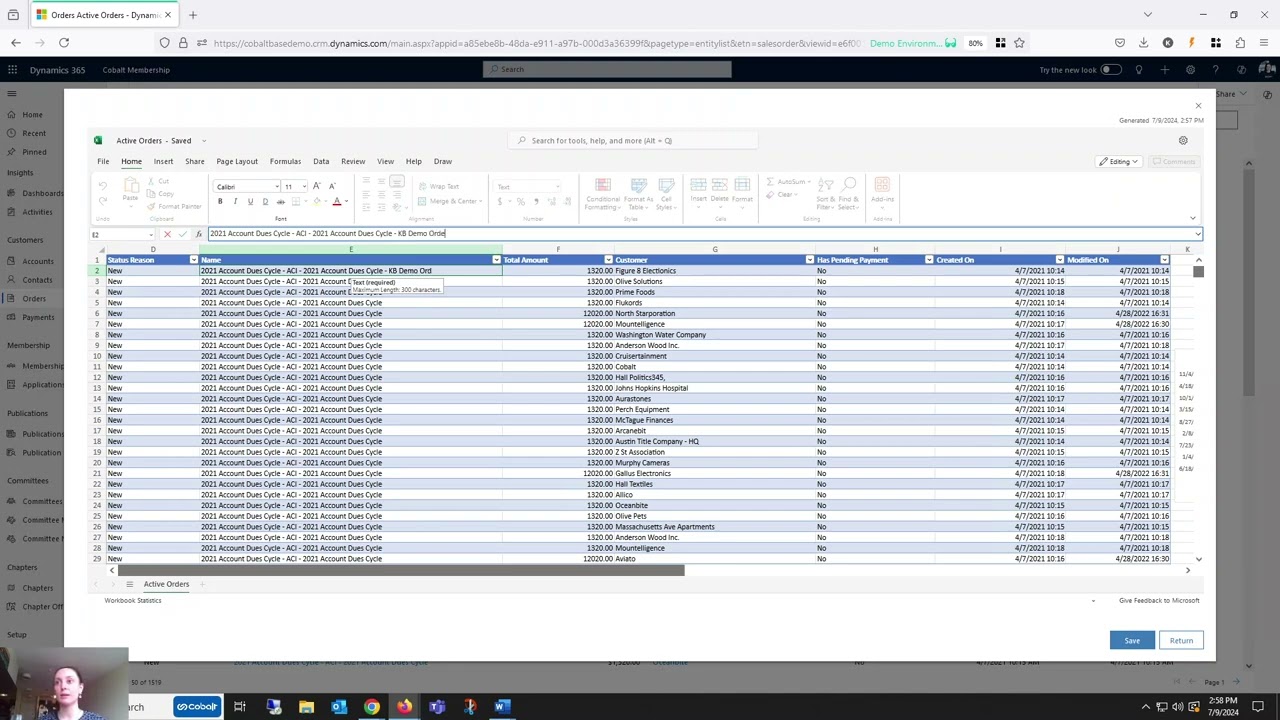Switch to the Insert ribbon tab
1280x720 pixels.
tap(163, 161)
